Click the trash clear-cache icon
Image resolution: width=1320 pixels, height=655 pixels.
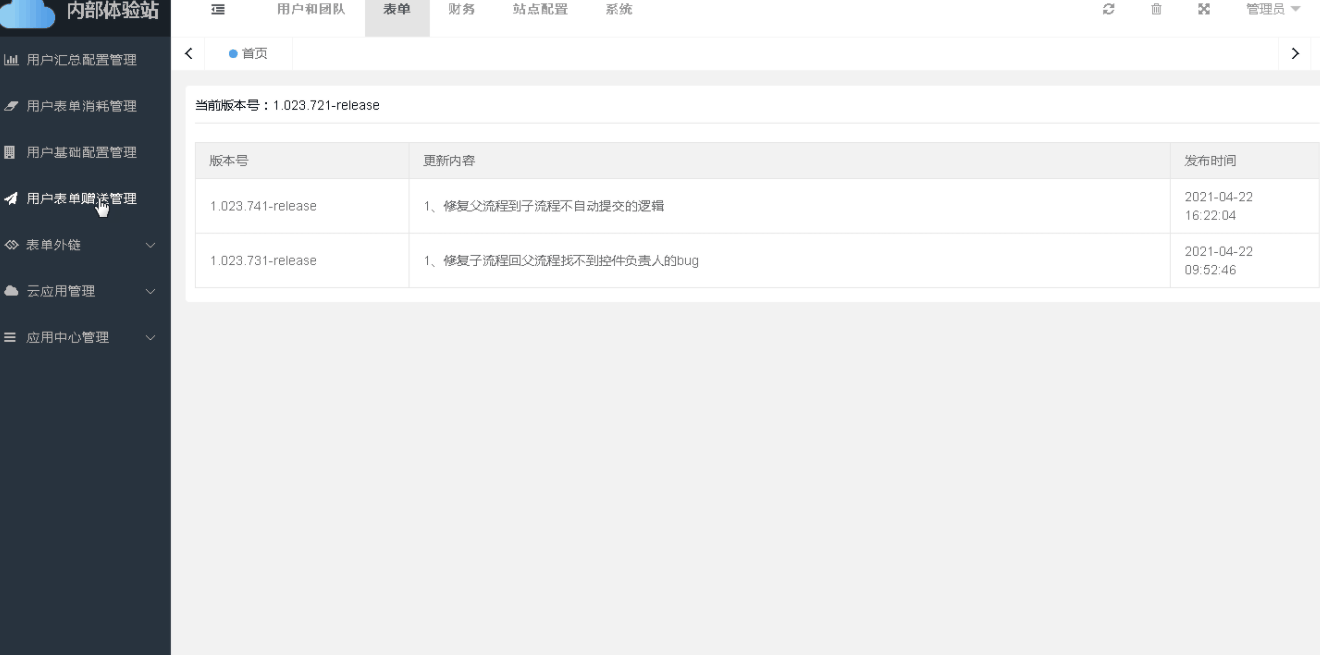pyautogui.click(x=1156, y=10)
